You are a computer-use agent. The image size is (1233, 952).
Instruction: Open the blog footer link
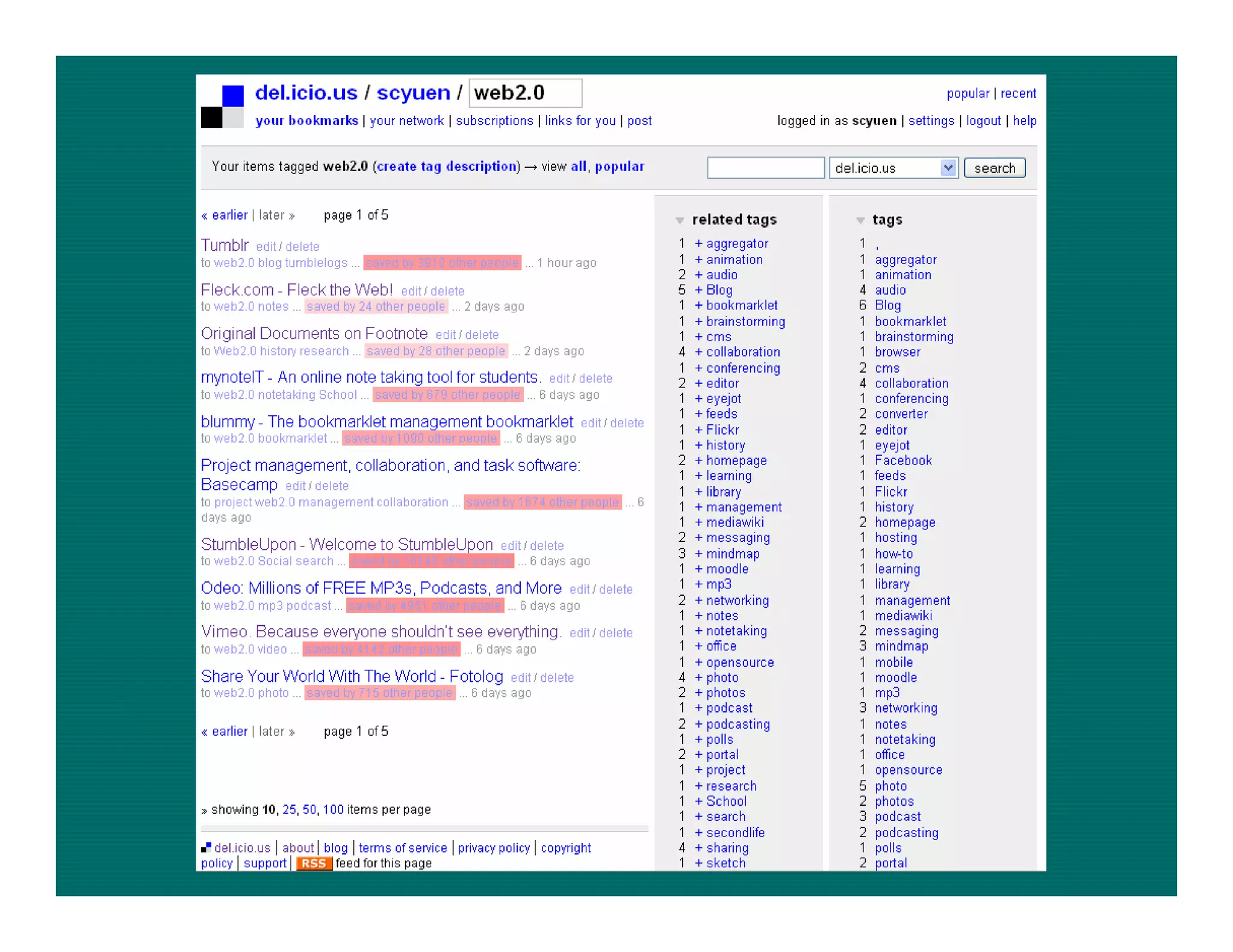click(x=335, y=847)
